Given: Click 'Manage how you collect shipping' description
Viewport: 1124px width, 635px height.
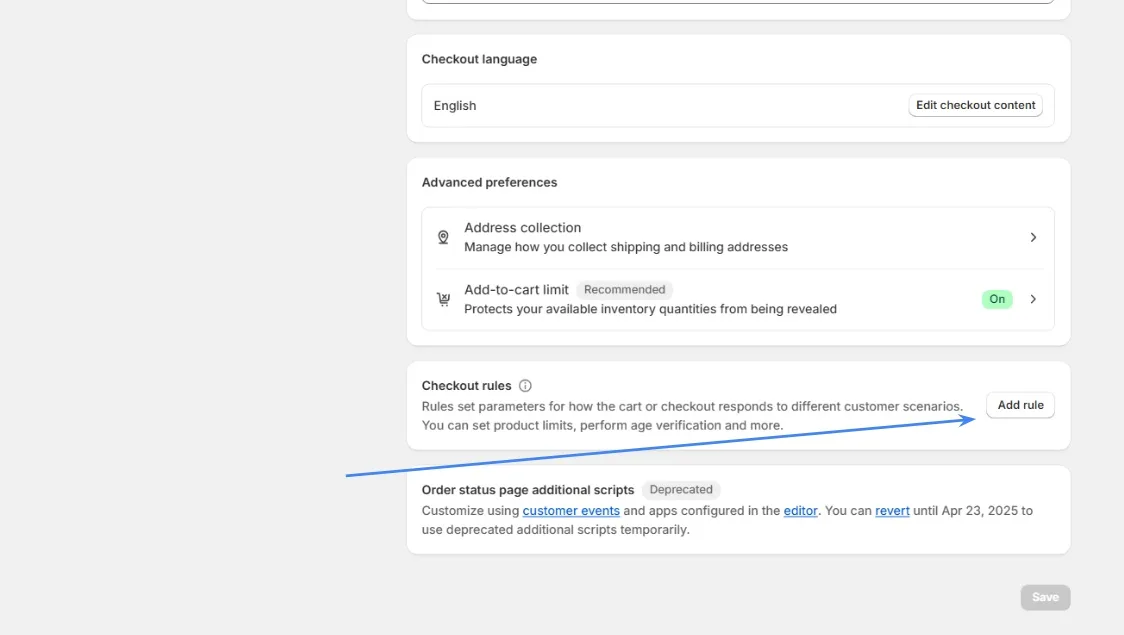Looking at the screenshot, I should pyautogui.click(x=626, y=247).
